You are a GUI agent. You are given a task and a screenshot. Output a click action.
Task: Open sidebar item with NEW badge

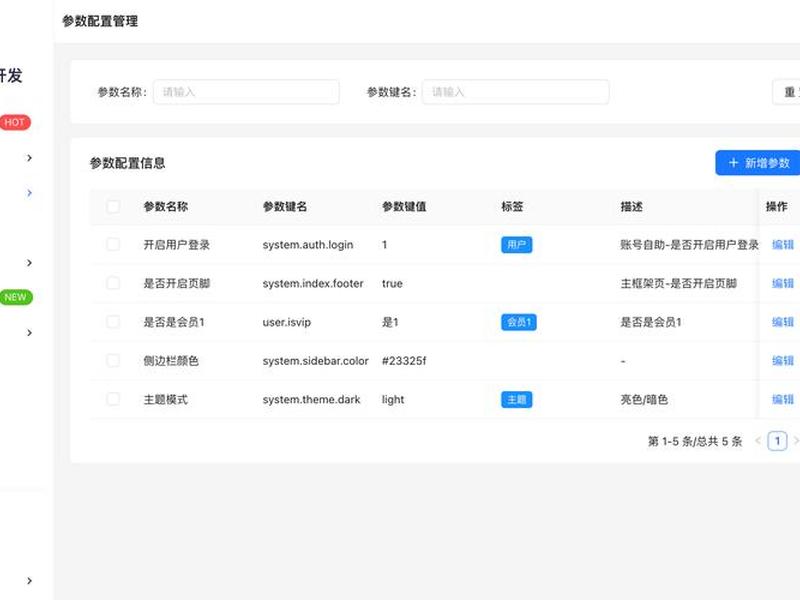16,297
